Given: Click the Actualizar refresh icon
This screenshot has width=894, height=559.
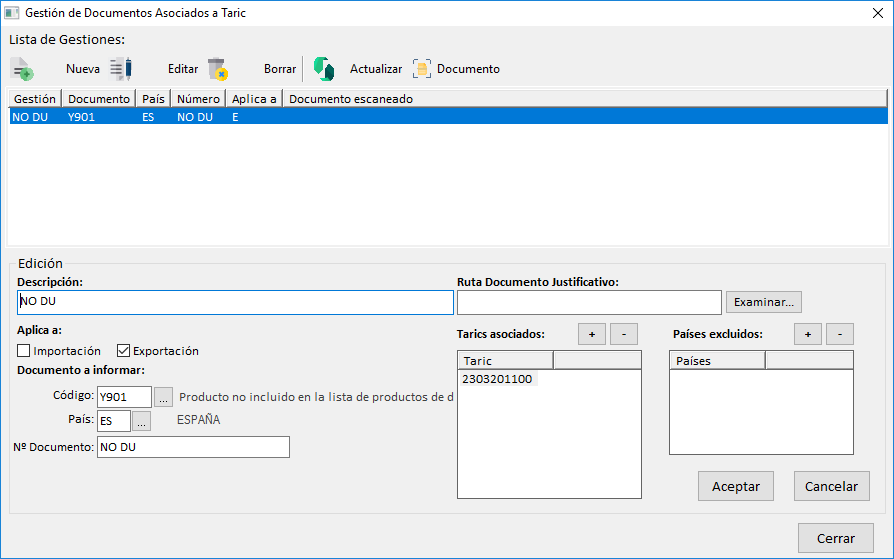Looking at the screenshot, I should pos(323,69).
